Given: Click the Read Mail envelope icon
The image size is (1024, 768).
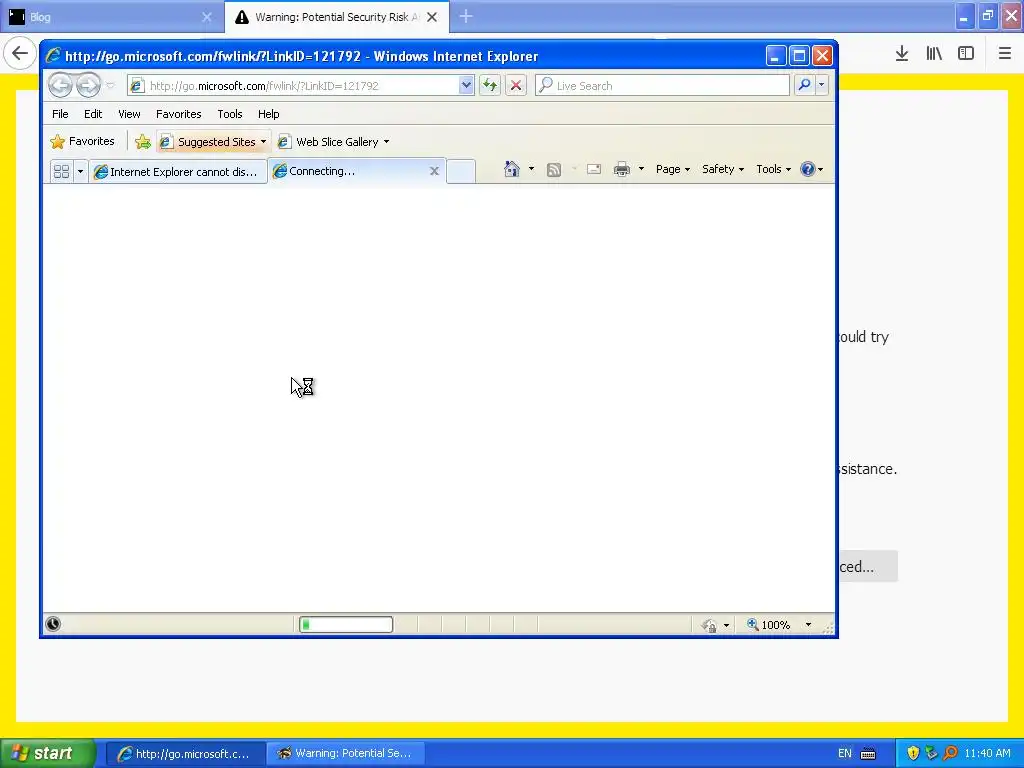Looking at the screenshot, I should click(x=594, y=169).
